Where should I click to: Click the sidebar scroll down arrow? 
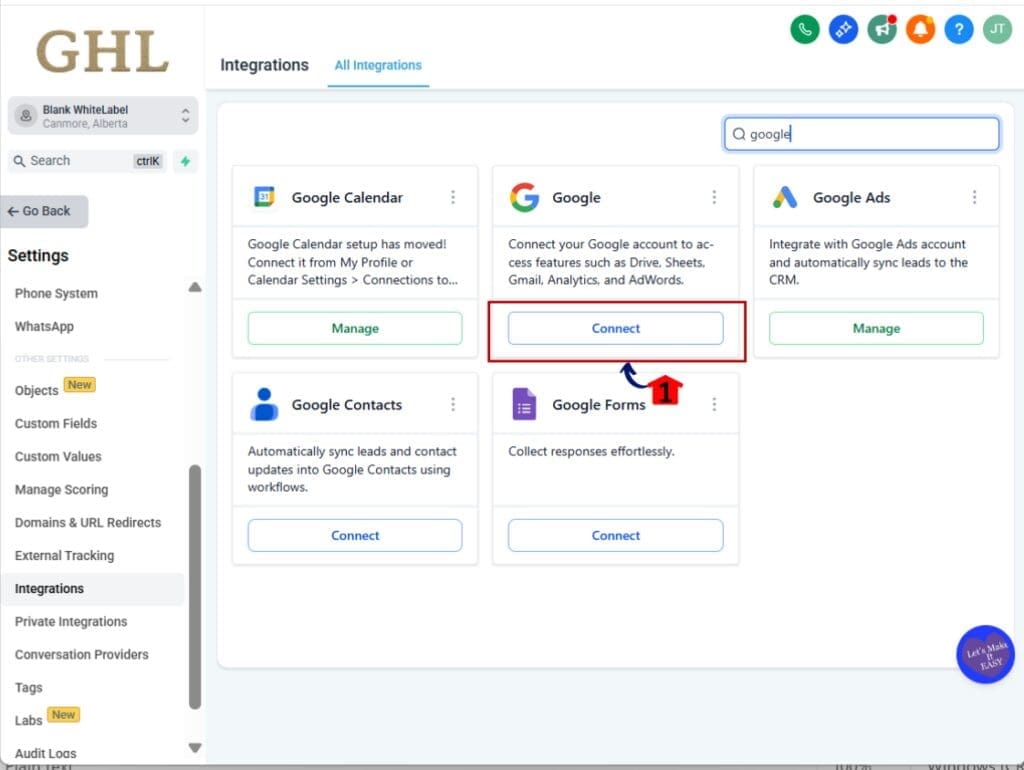pos(195,748)
